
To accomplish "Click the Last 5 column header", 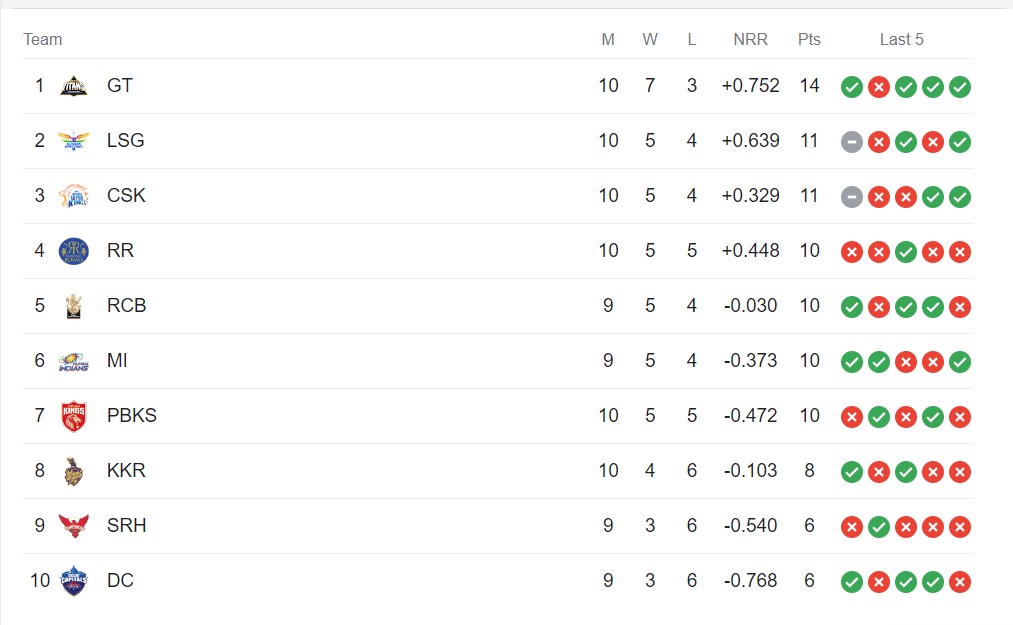I will tap(902, 40).
